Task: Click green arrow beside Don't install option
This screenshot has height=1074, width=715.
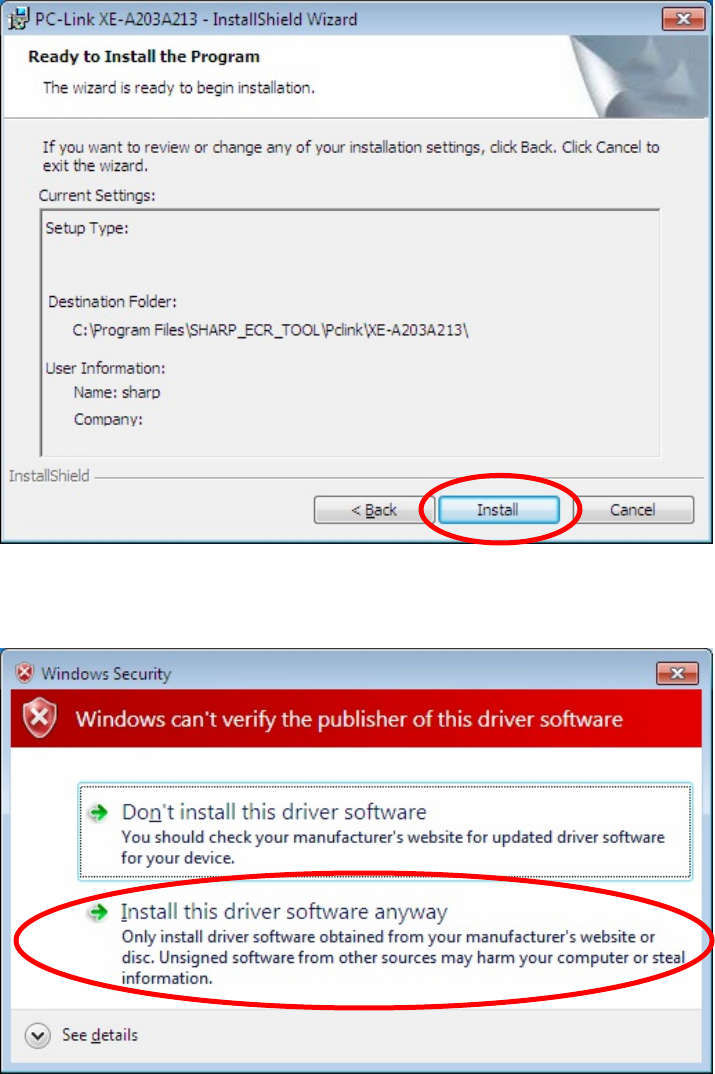Action: (99, 812)
